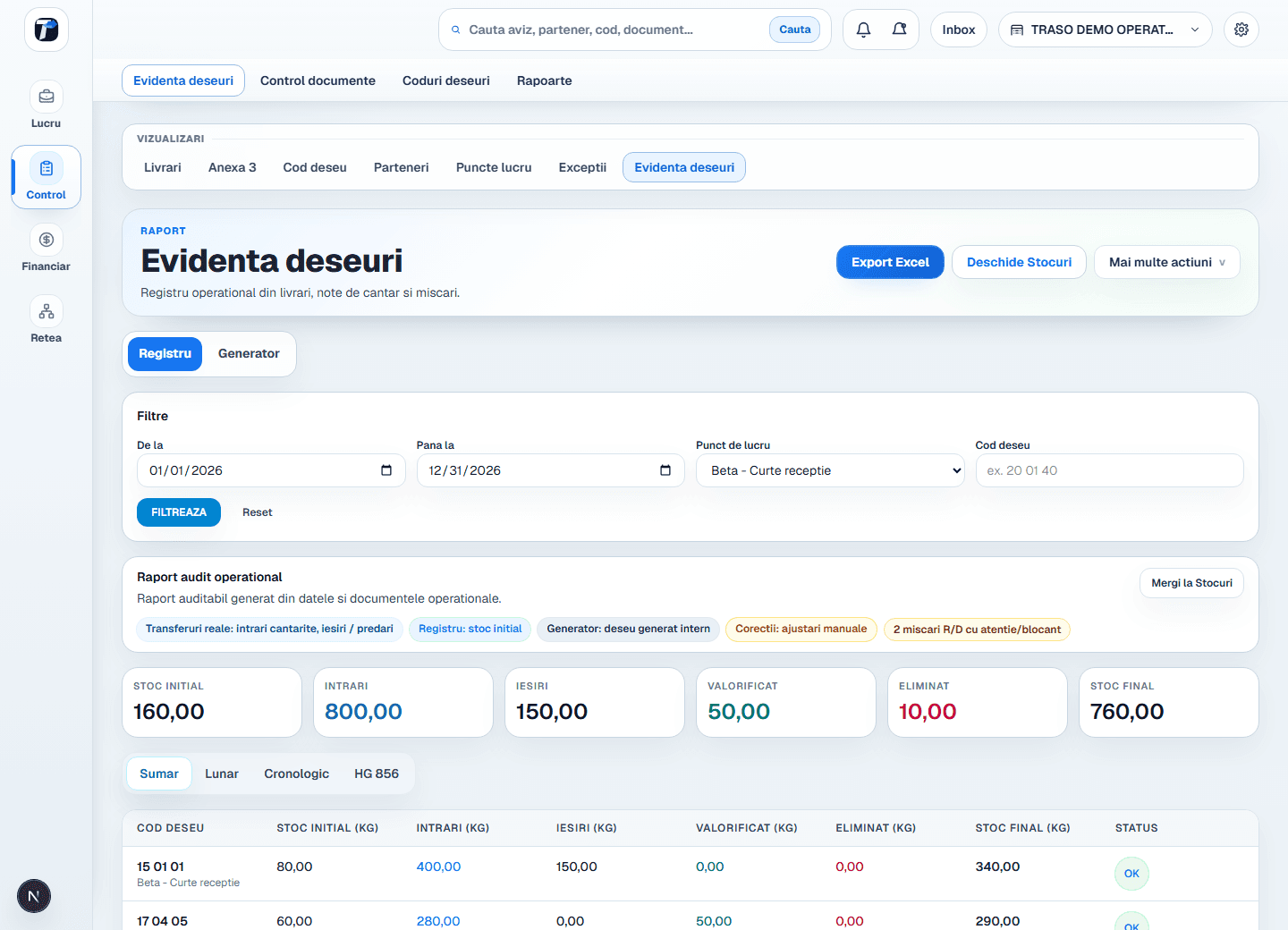Expand Mai multe actiuni menu
This screenshot has height=930, width=1288.
point(1166,262)
